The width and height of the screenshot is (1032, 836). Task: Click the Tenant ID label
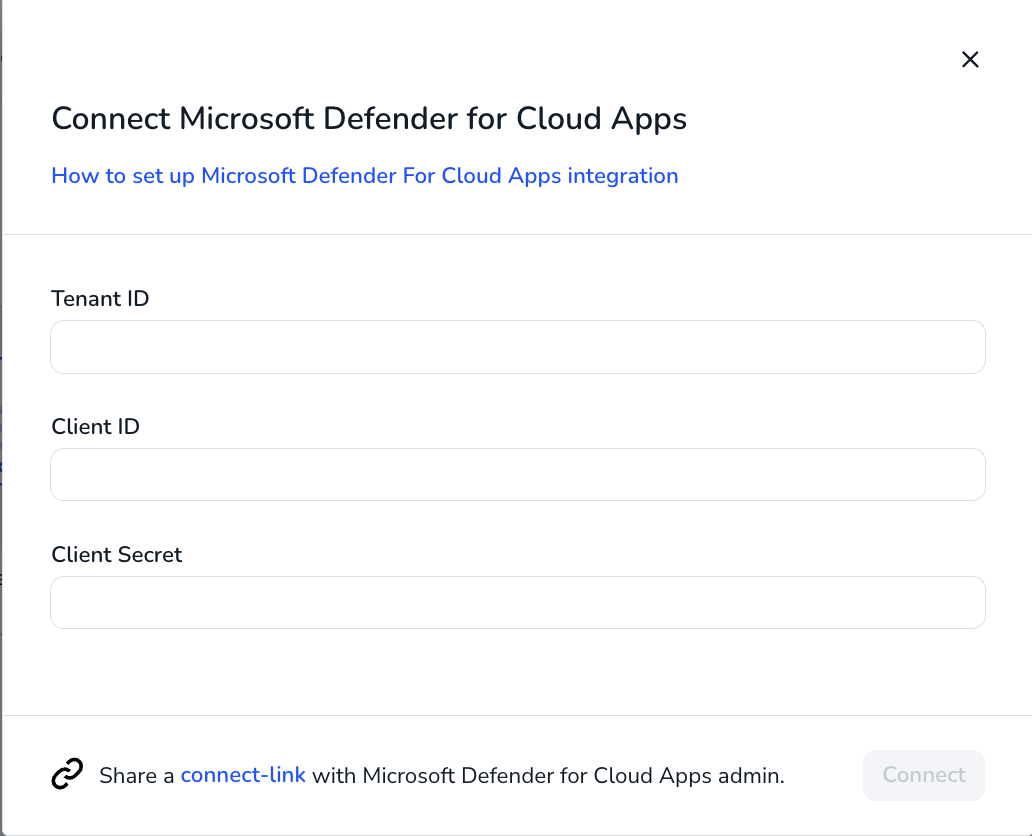pyautogui.click(x=100, y=299)
